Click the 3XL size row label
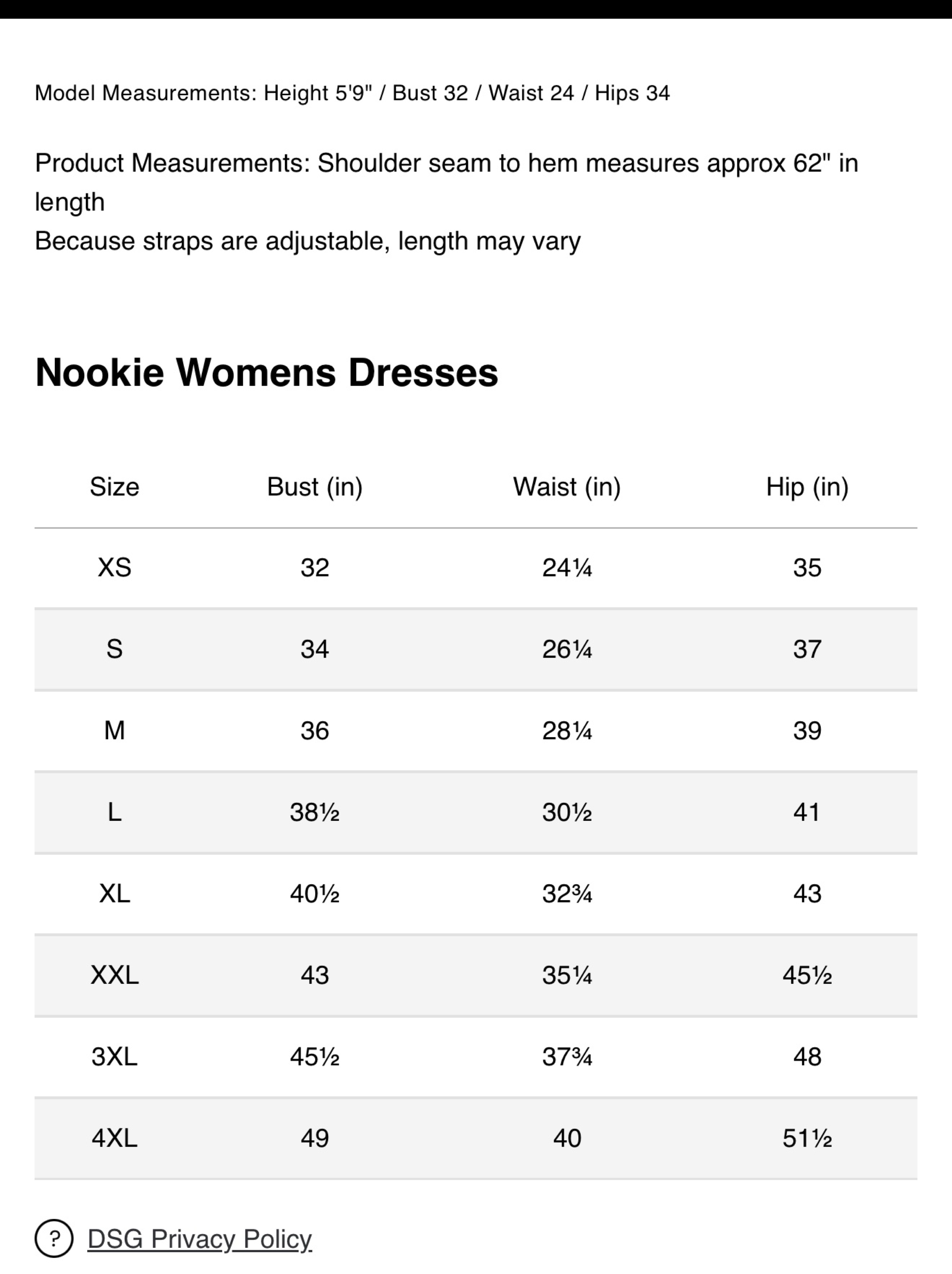Viewport: 952px width, 1274px height. (115, 1057)
